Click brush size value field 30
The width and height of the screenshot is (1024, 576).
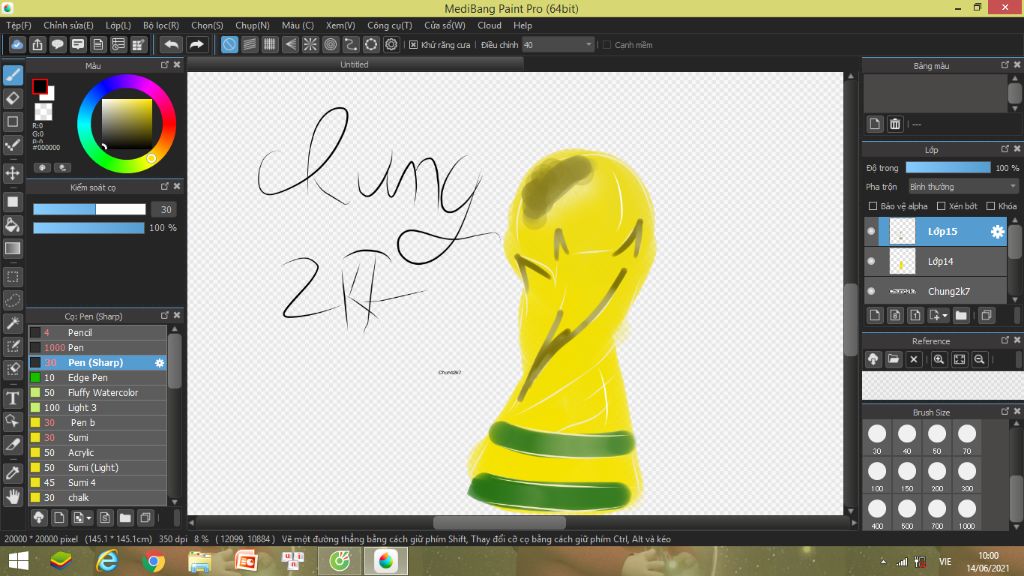(x=166, y=209)
